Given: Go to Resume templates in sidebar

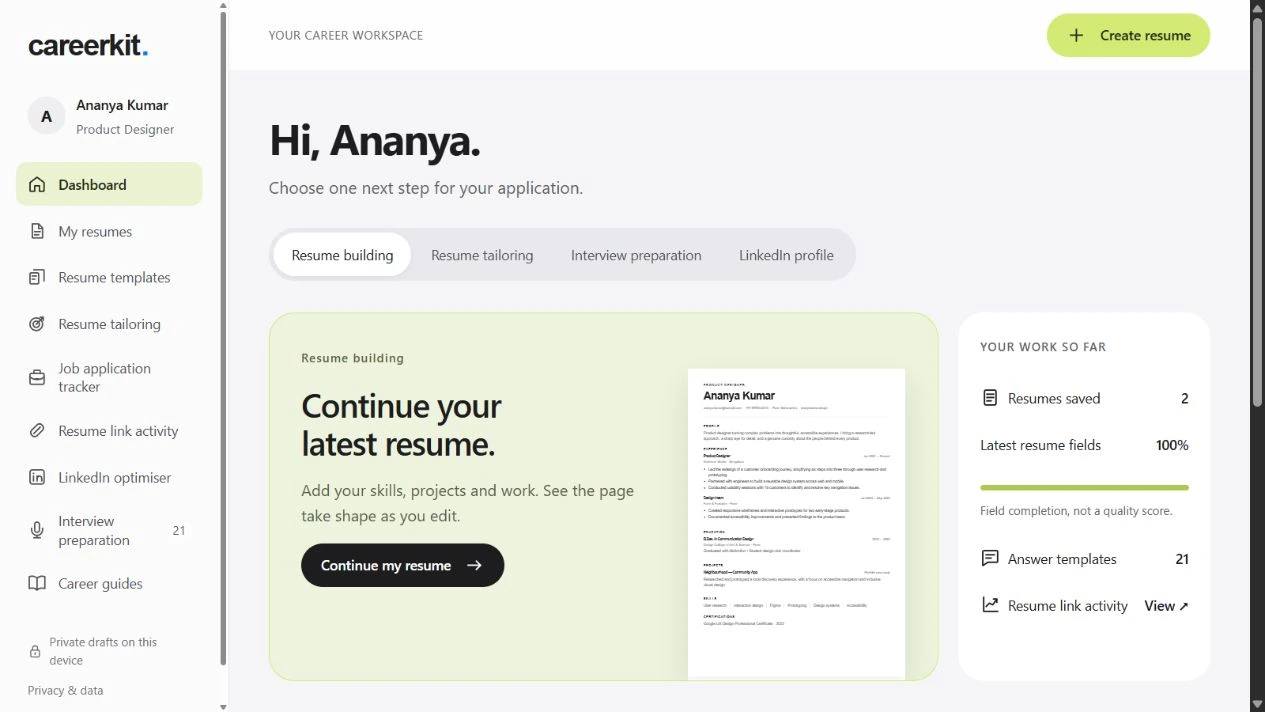Looking at the screenshot, I should click(109, 277).
